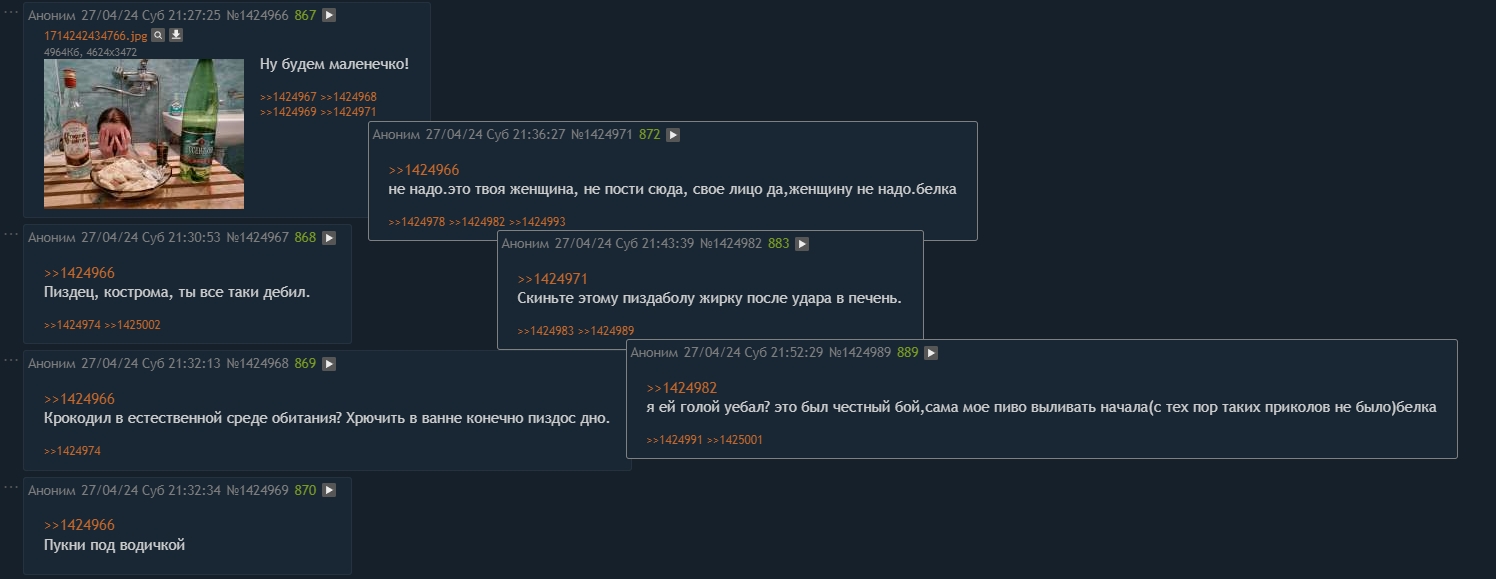Open the three-dots menu for post №1424969
The height and width of the screenshot is (579, 1496).
point(10,486)
